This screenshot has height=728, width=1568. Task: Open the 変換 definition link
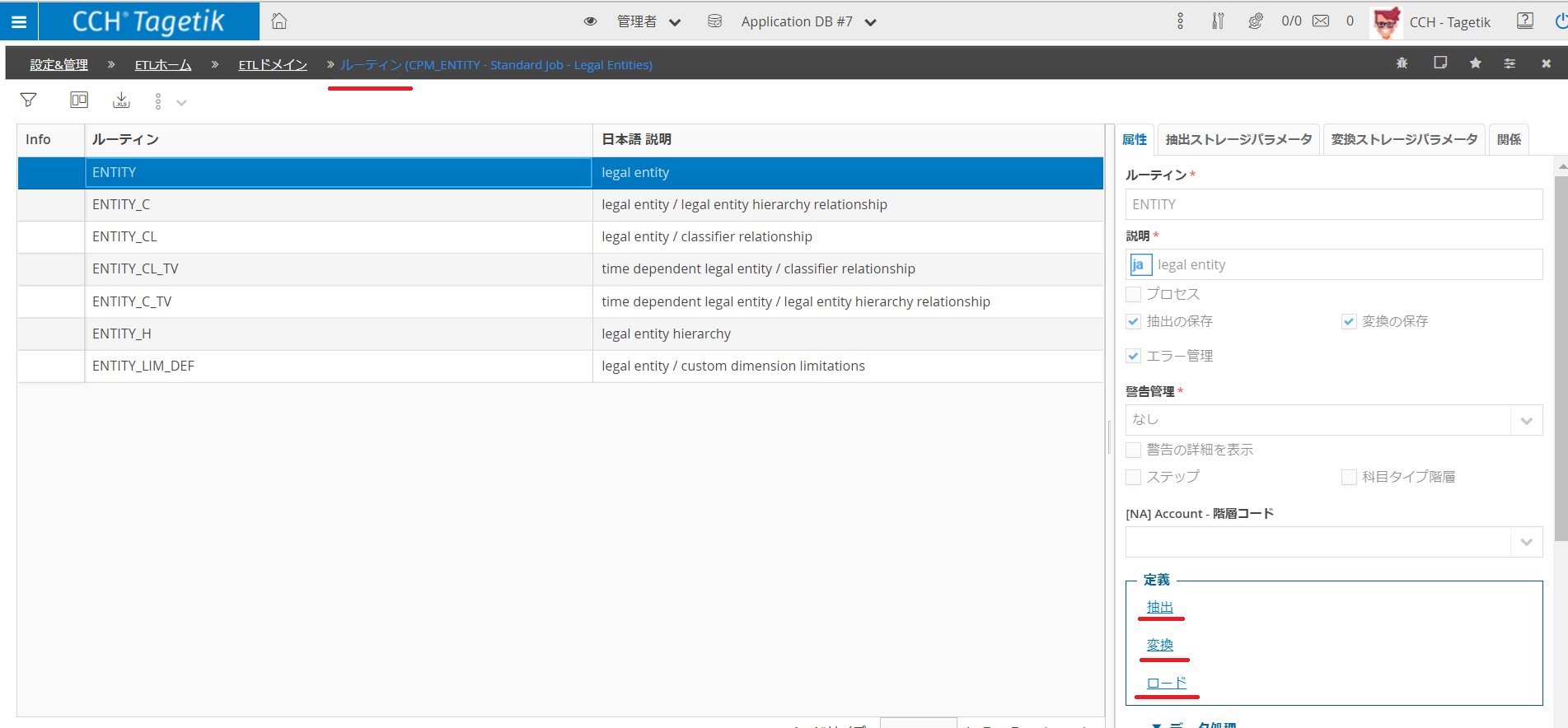pyautogui.click(x=1159, y=645)
